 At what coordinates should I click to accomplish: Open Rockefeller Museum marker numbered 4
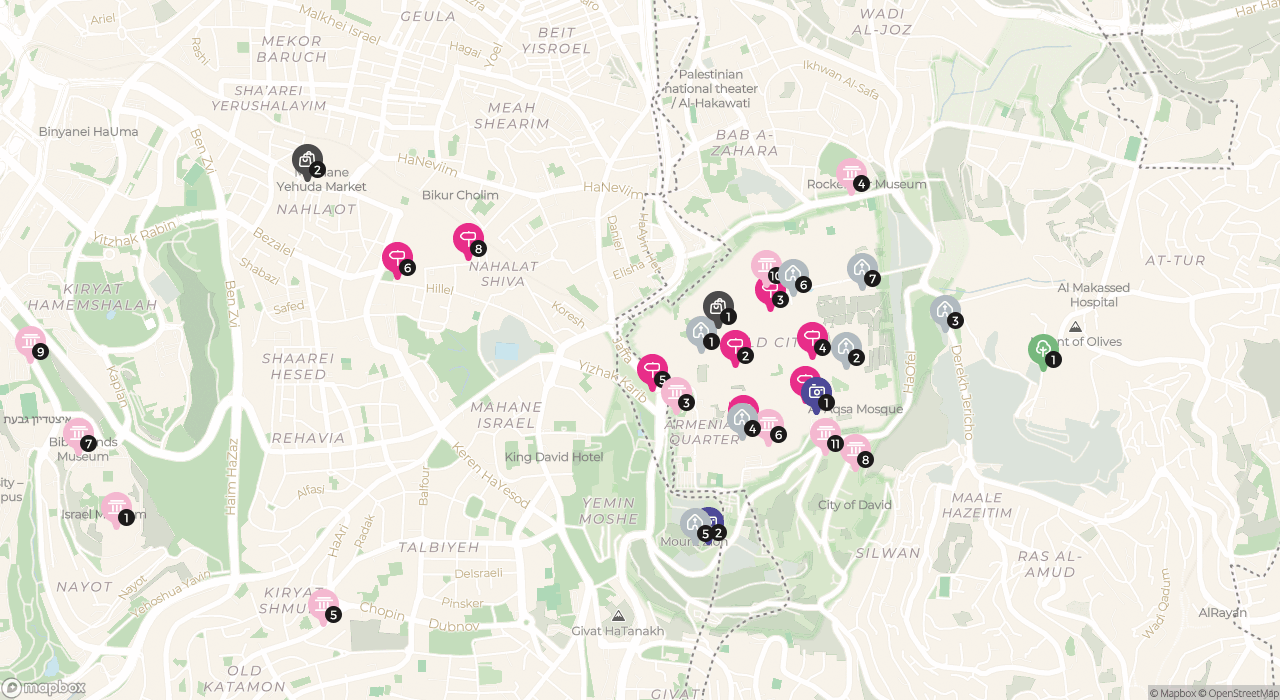(851, 175)
